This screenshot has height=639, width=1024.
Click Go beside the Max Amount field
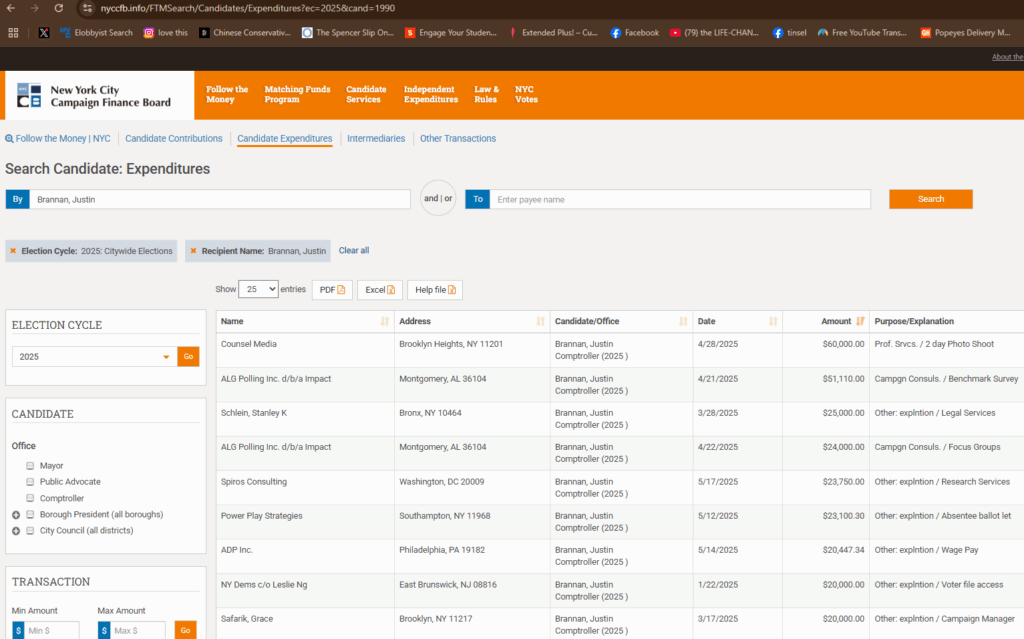click(x=185, y=631)
